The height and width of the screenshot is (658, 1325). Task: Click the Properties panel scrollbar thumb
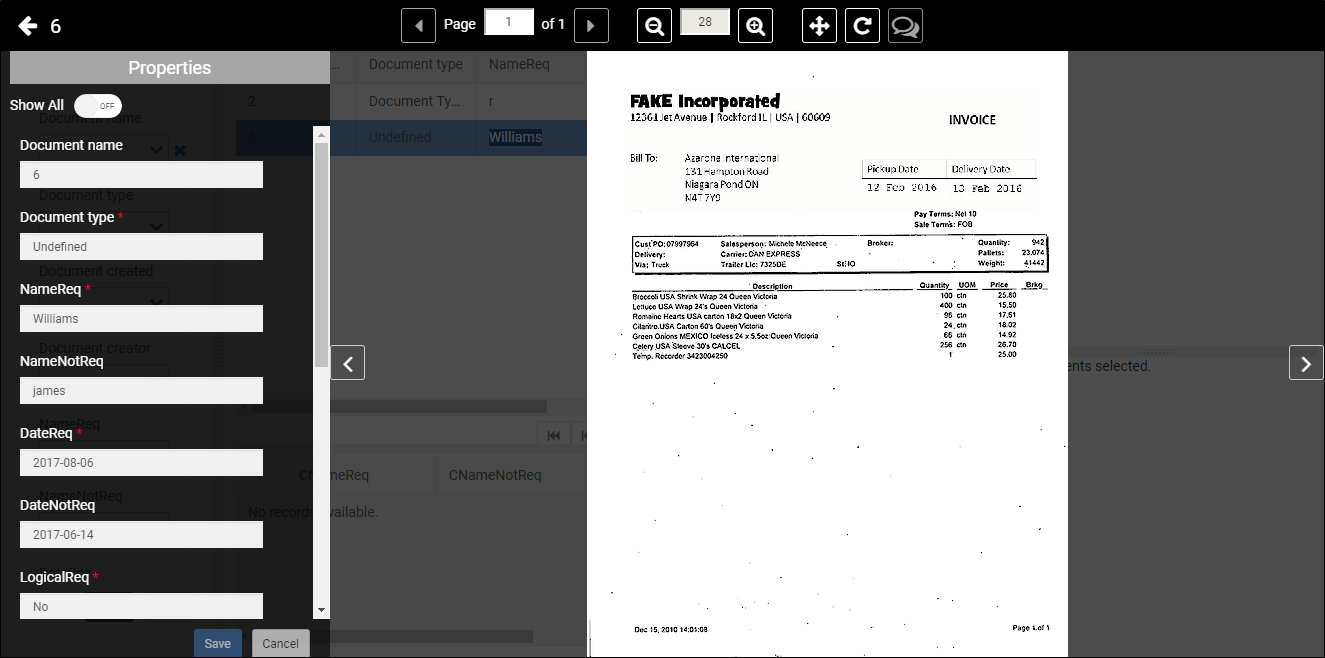click(x=321, y=255)
